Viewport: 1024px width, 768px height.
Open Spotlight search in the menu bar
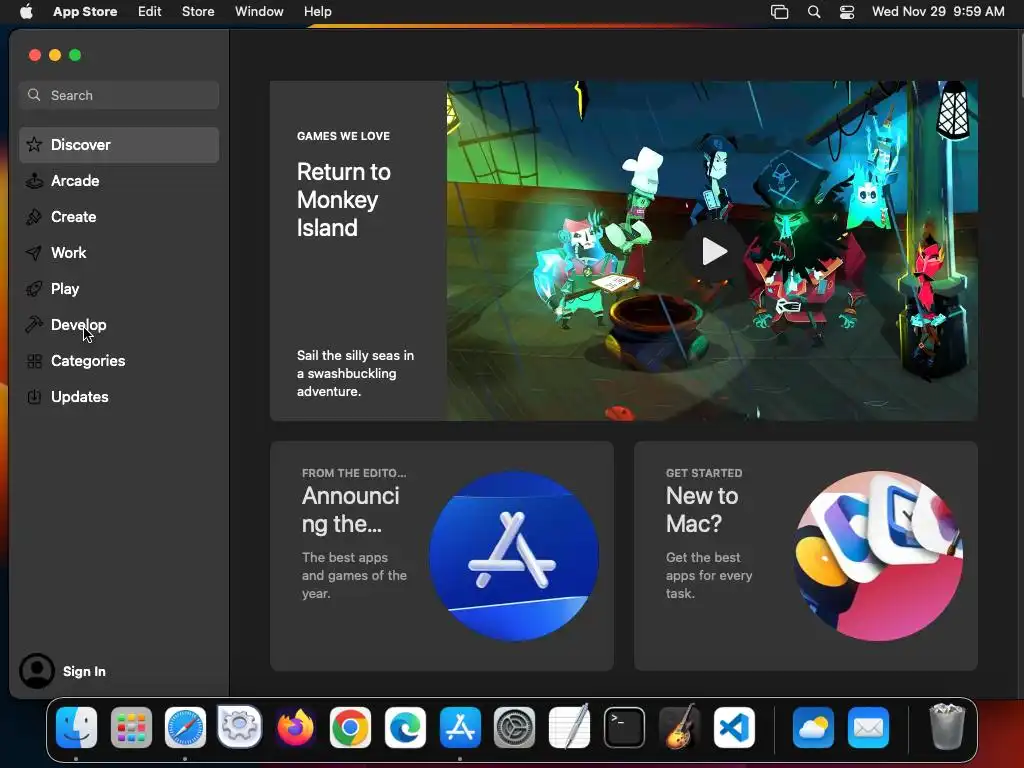coord(814,12)
